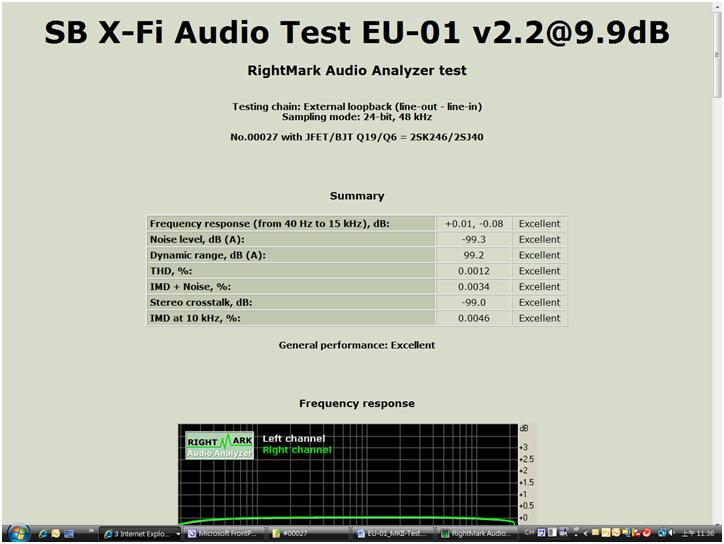Switch to the #00027 folder taskbar button
This screenshot has width=724, height=544.
pos(308,534)
